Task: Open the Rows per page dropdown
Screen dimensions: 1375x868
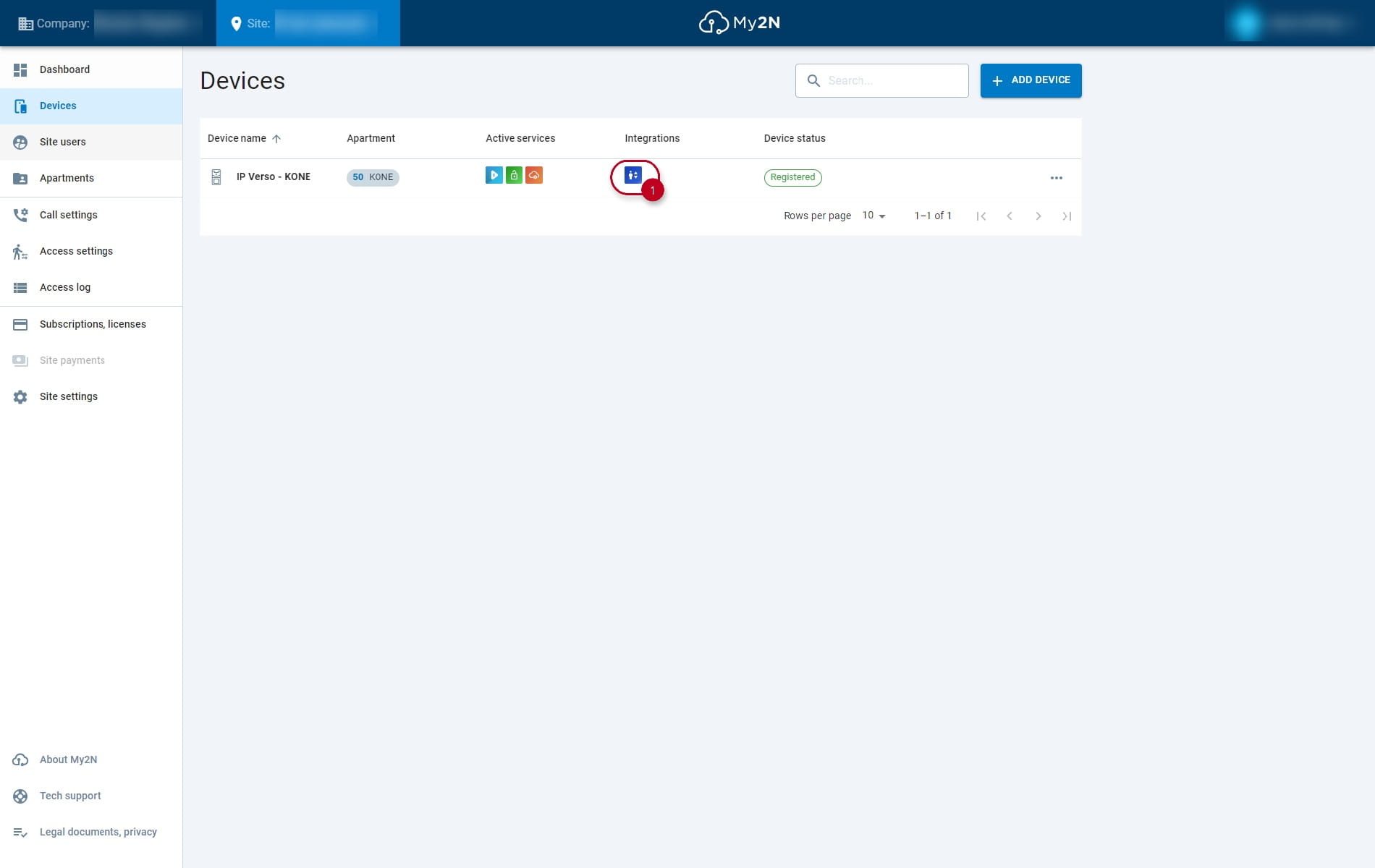Action: coord(873,216)
